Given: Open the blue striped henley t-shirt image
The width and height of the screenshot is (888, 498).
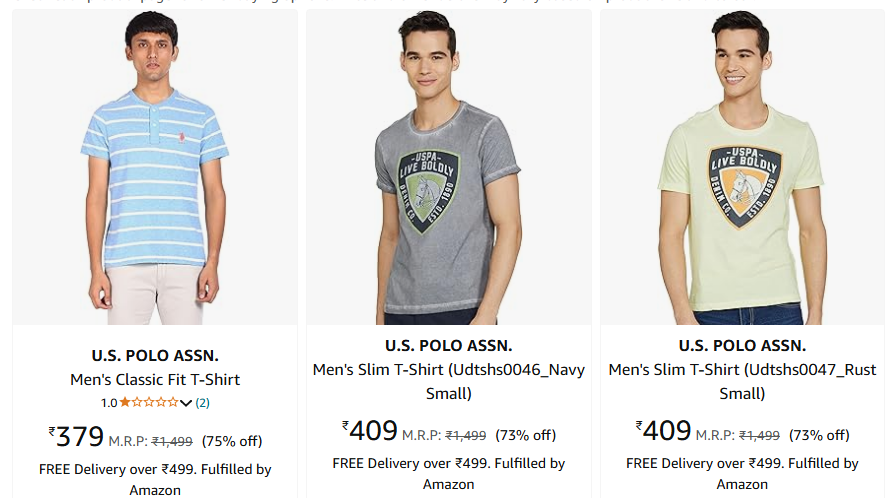Looking at the screenshot, I should pyautogui.click(x=155, y=167).
